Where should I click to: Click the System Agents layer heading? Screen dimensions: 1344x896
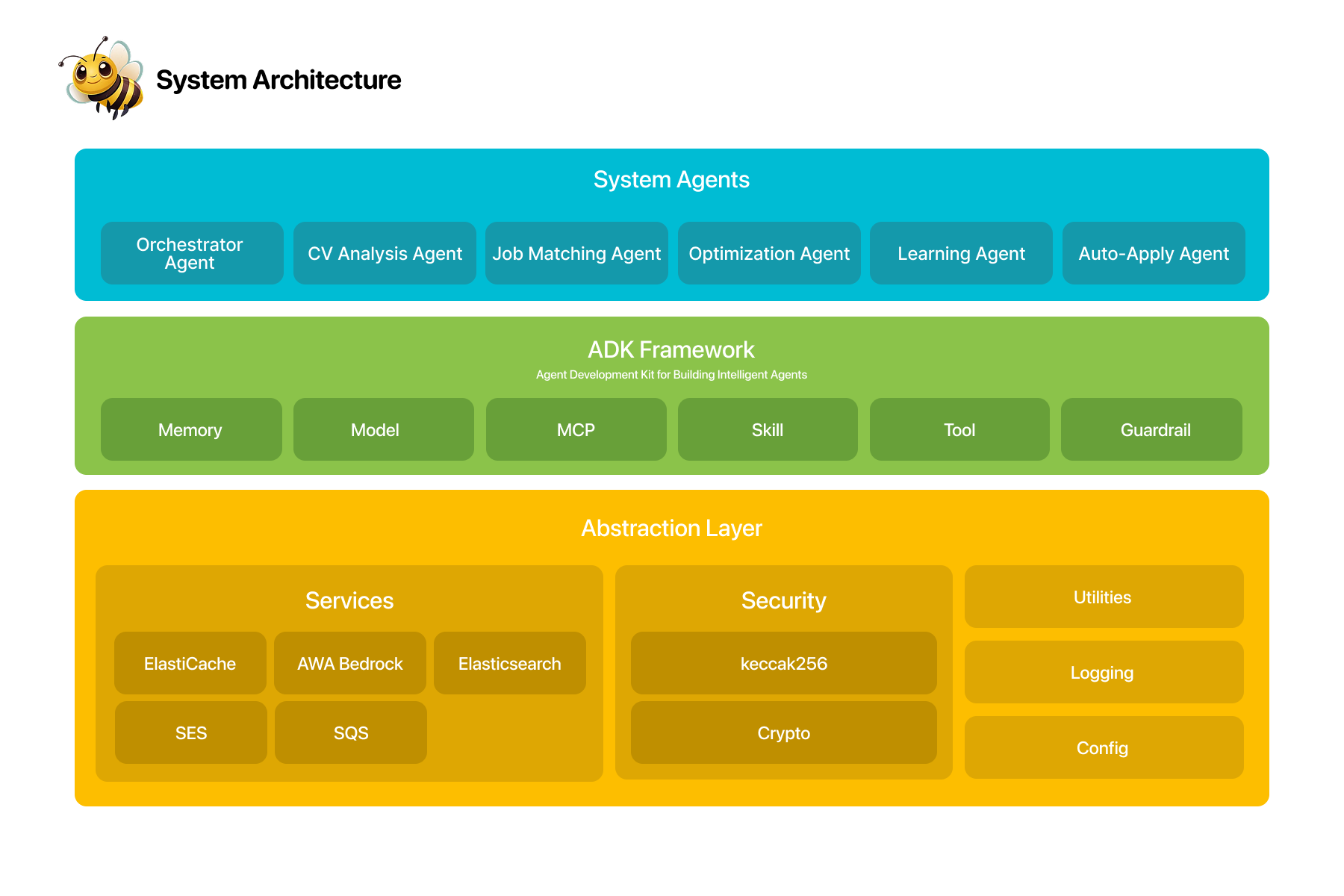pyautogui.click(x=671, y=180)
